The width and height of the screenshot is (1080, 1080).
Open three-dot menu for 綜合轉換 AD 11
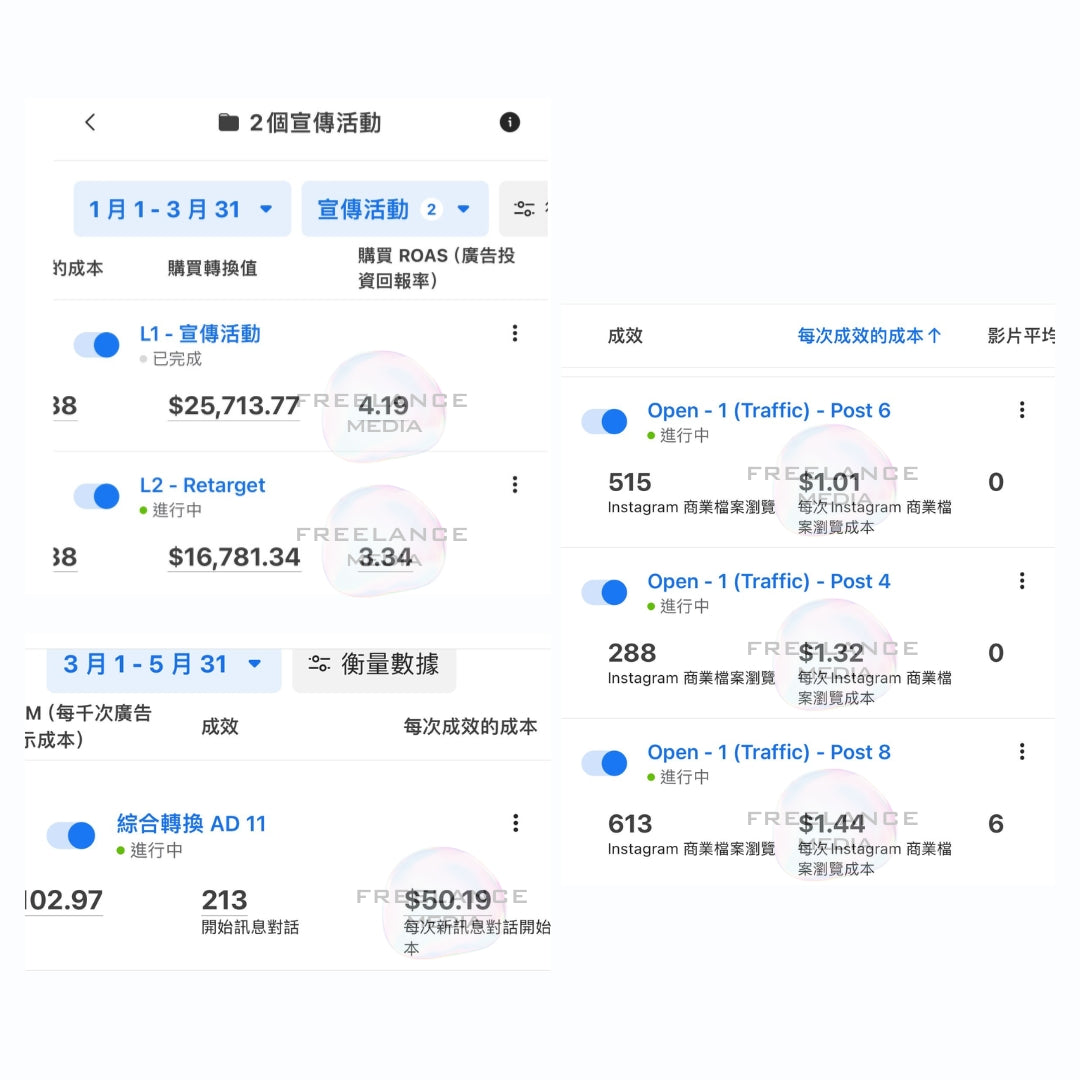516,823
